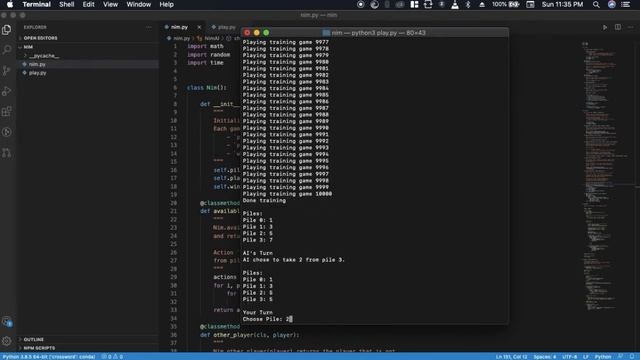Split the VS Code editor to the right
640x360 pixels.
click(618, 27)
